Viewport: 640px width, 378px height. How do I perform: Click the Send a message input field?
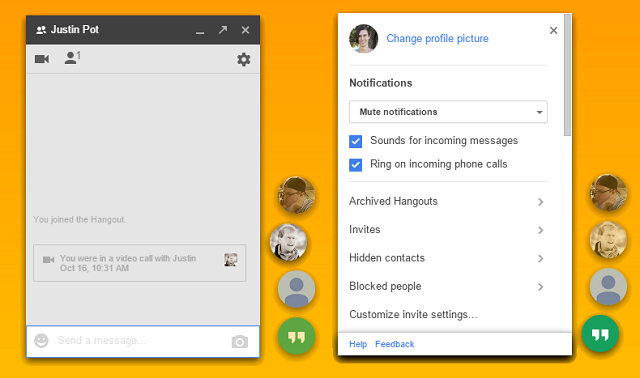(x=143, y=341)
